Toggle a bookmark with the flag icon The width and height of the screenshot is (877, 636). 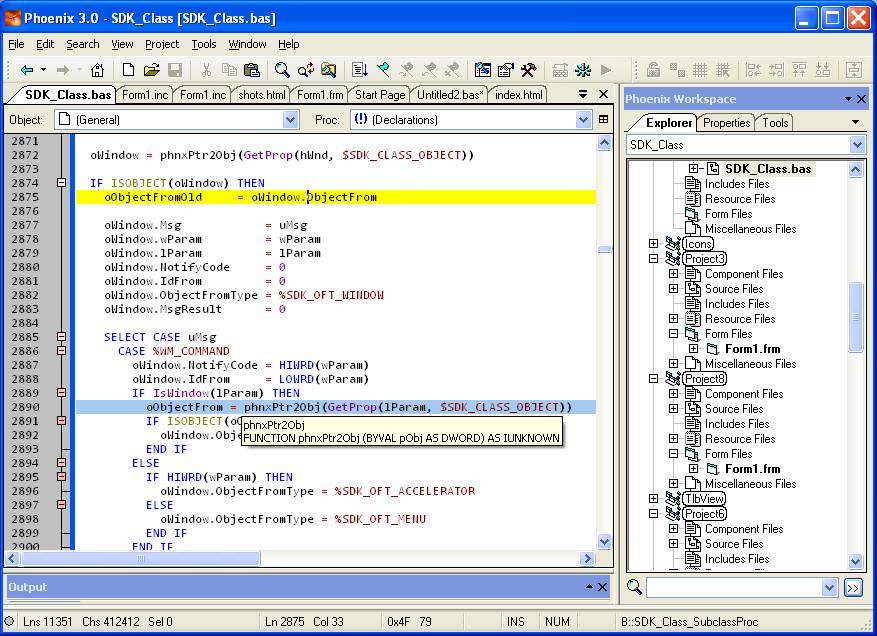[x=384, y=70]
